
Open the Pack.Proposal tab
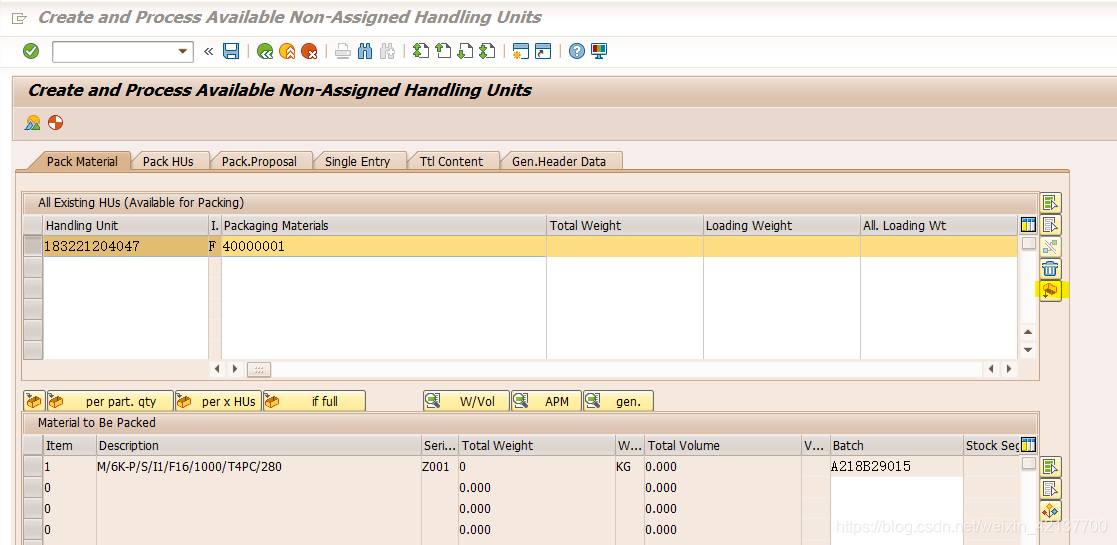pyautogui.click(x=259, y=162)
